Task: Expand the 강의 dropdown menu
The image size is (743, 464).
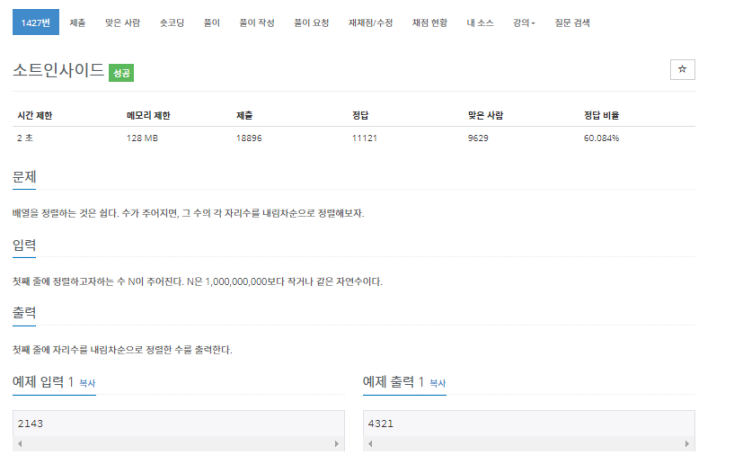Action: pos(524,23)
